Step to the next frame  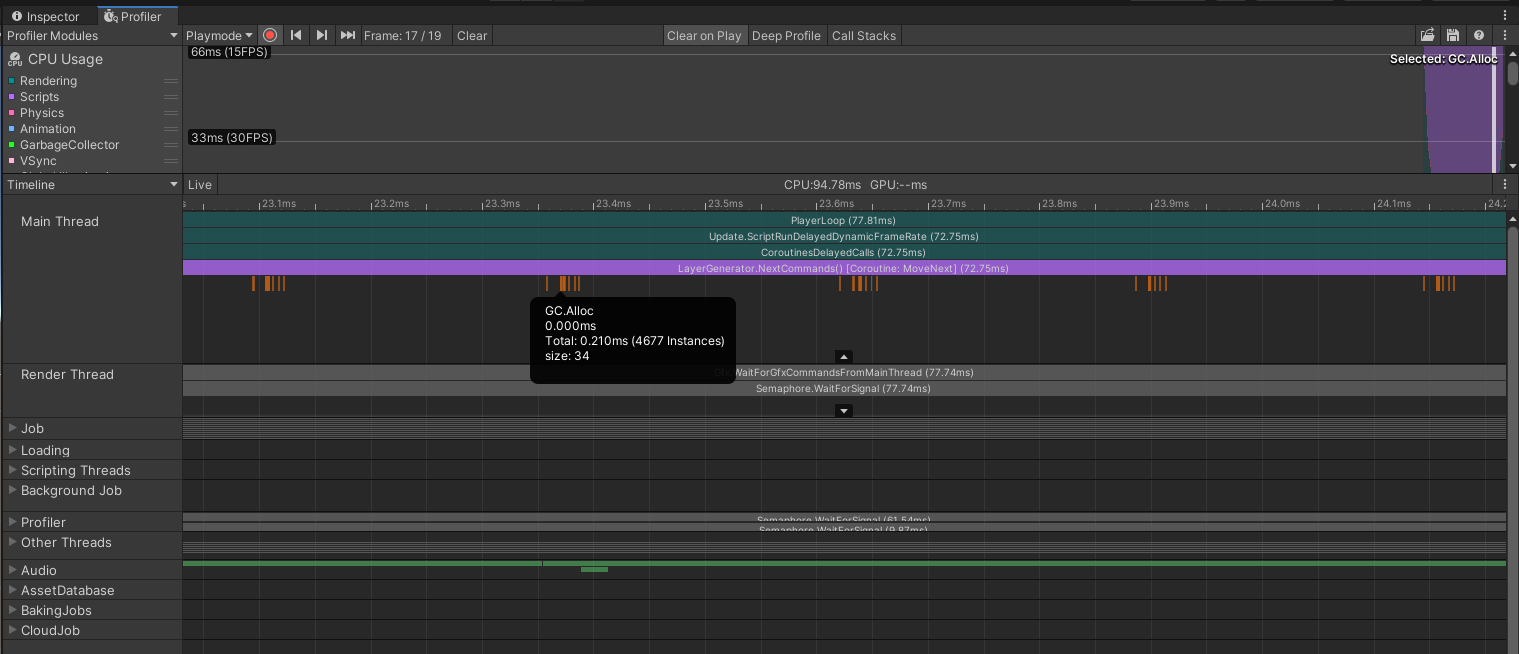(321, 35)
